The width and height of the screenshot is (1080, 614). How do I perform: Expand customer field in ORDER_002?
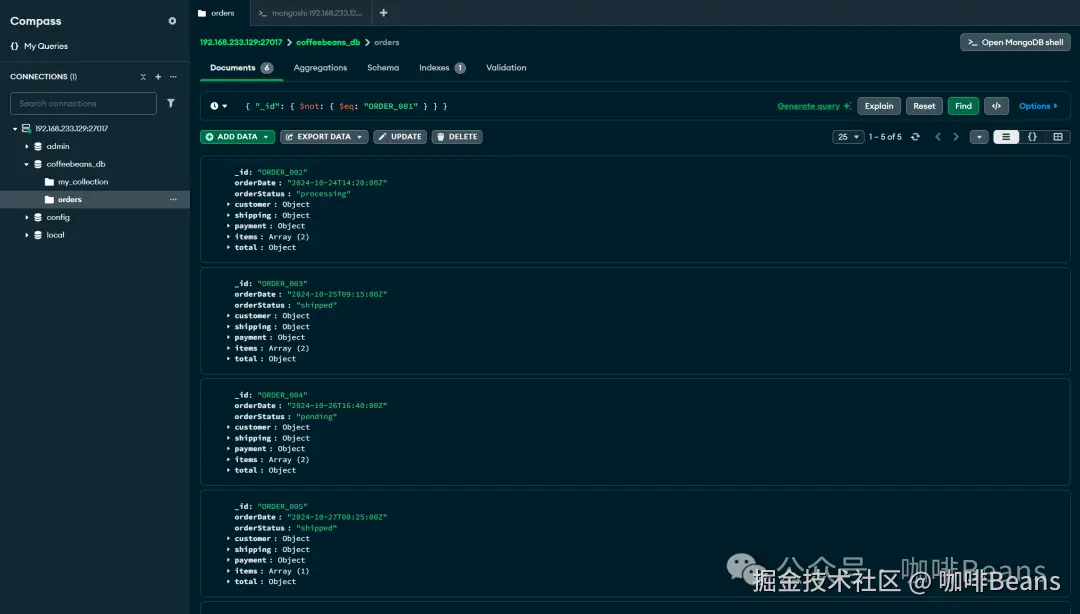click(229, 205)
